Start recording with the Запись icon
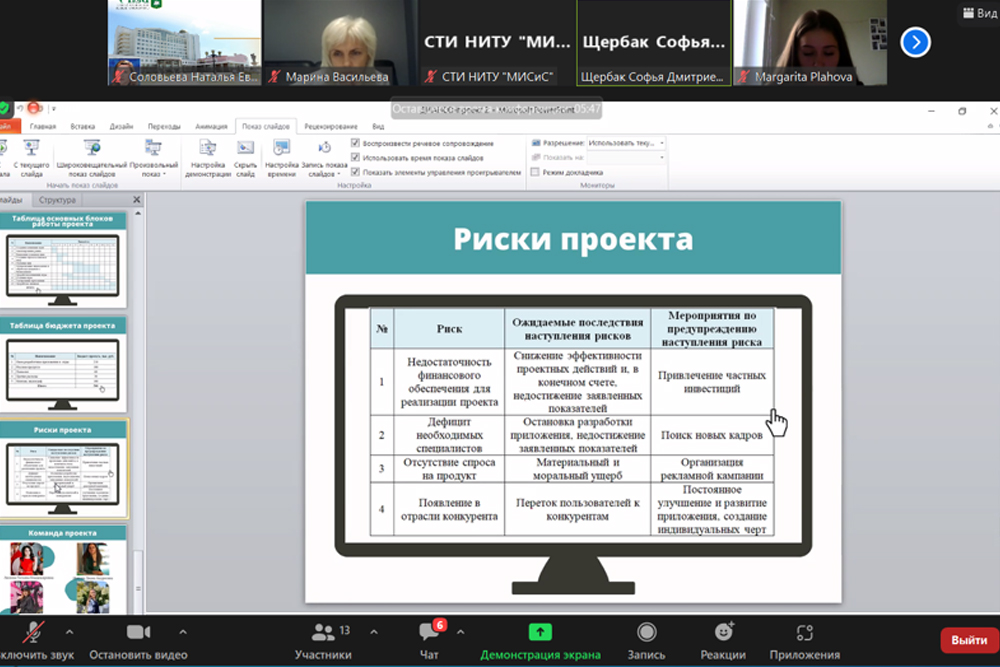The image size is (1000, 667). point(647,633)
